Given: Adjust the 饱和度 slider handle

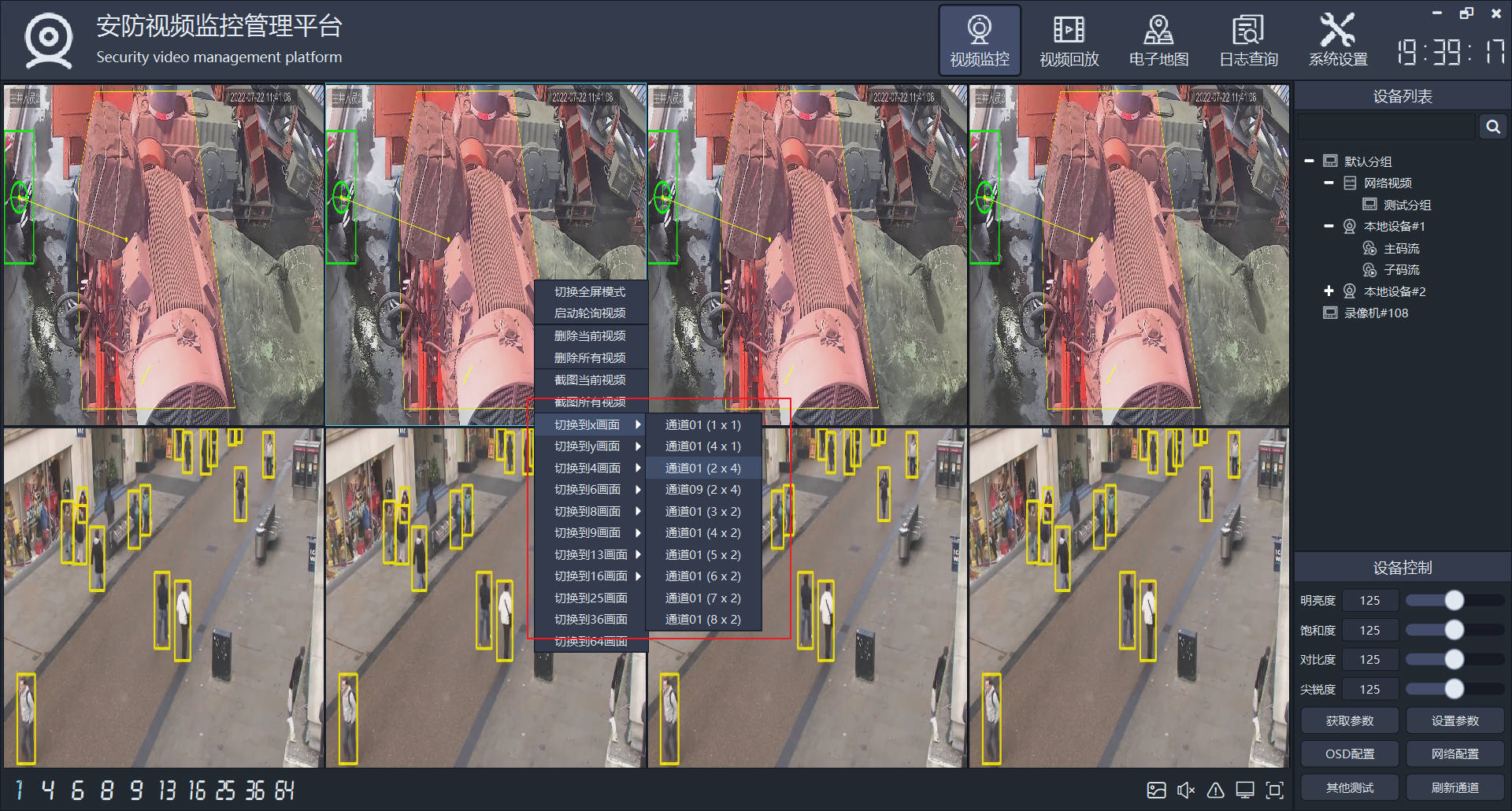Looking at the screenshot, I should coord(1454,630).
